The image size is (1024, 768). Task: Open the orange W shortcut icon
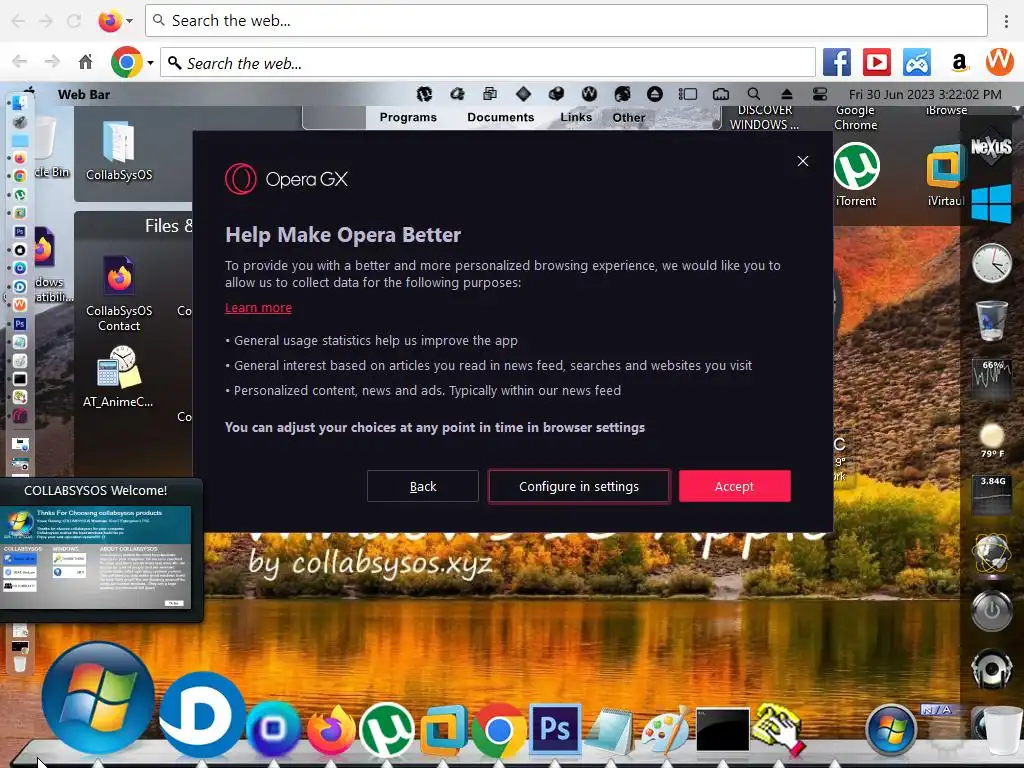tap(999, 61)
